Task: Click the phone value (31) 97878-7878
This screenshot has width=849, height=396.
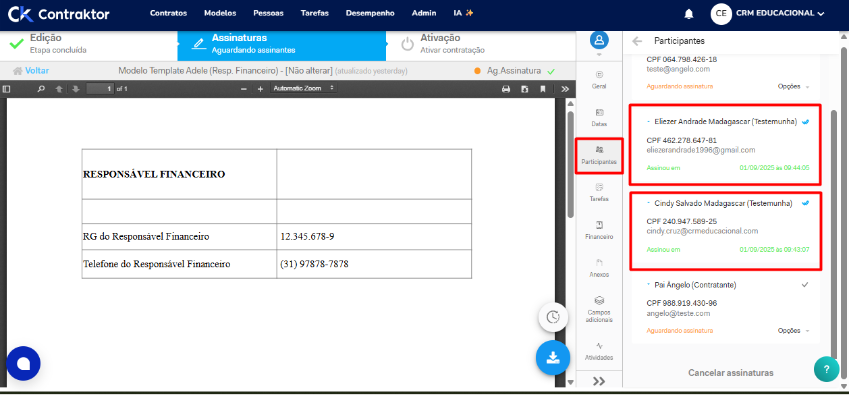Action: pyautogui.click(x=315, y=264)
